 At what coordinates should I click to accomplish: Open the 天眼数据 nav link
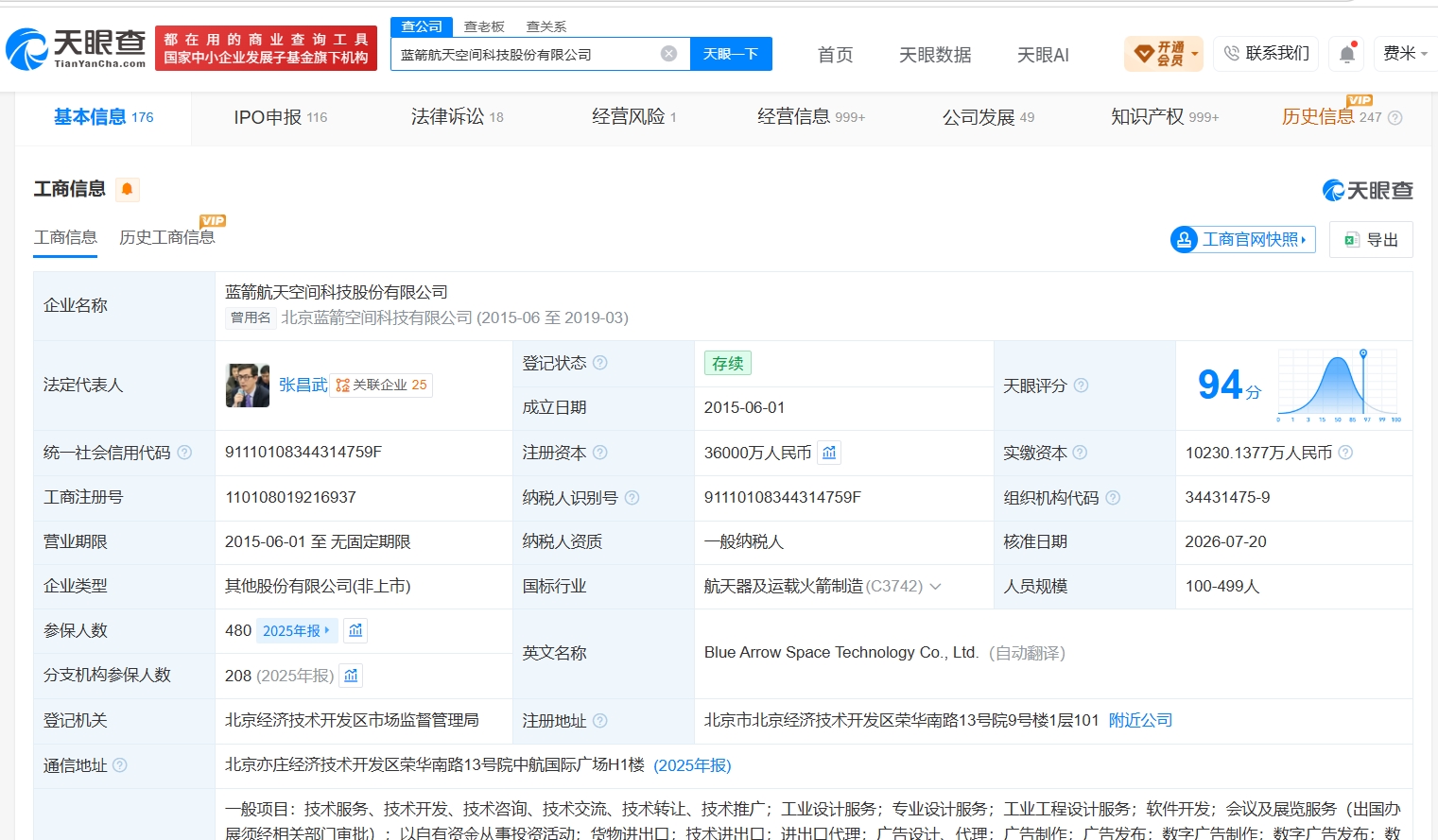tap(935, 55)
